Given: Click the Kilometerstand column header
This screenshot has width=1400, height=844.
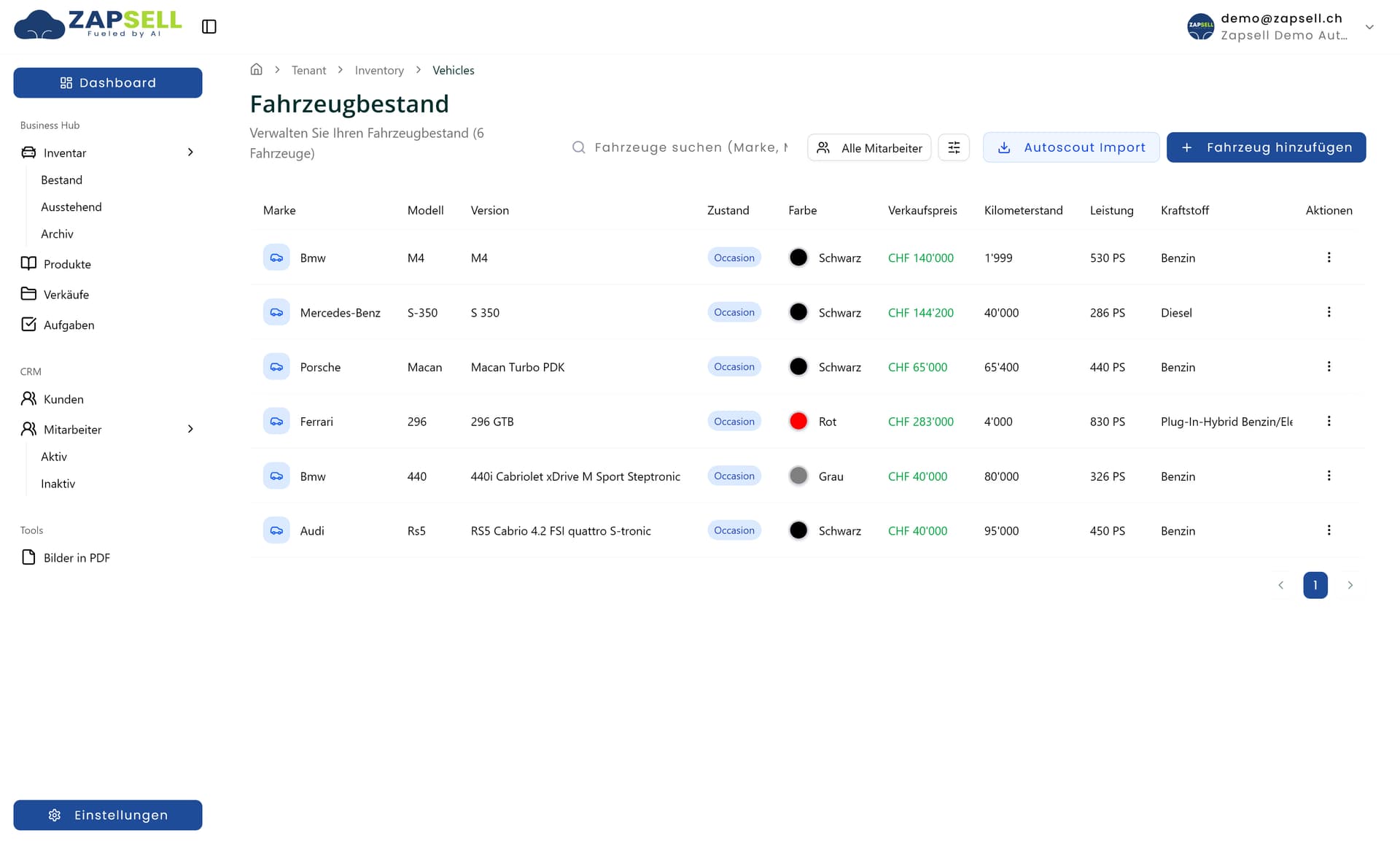Looking at the screenshot, I should pos(1023,211).
